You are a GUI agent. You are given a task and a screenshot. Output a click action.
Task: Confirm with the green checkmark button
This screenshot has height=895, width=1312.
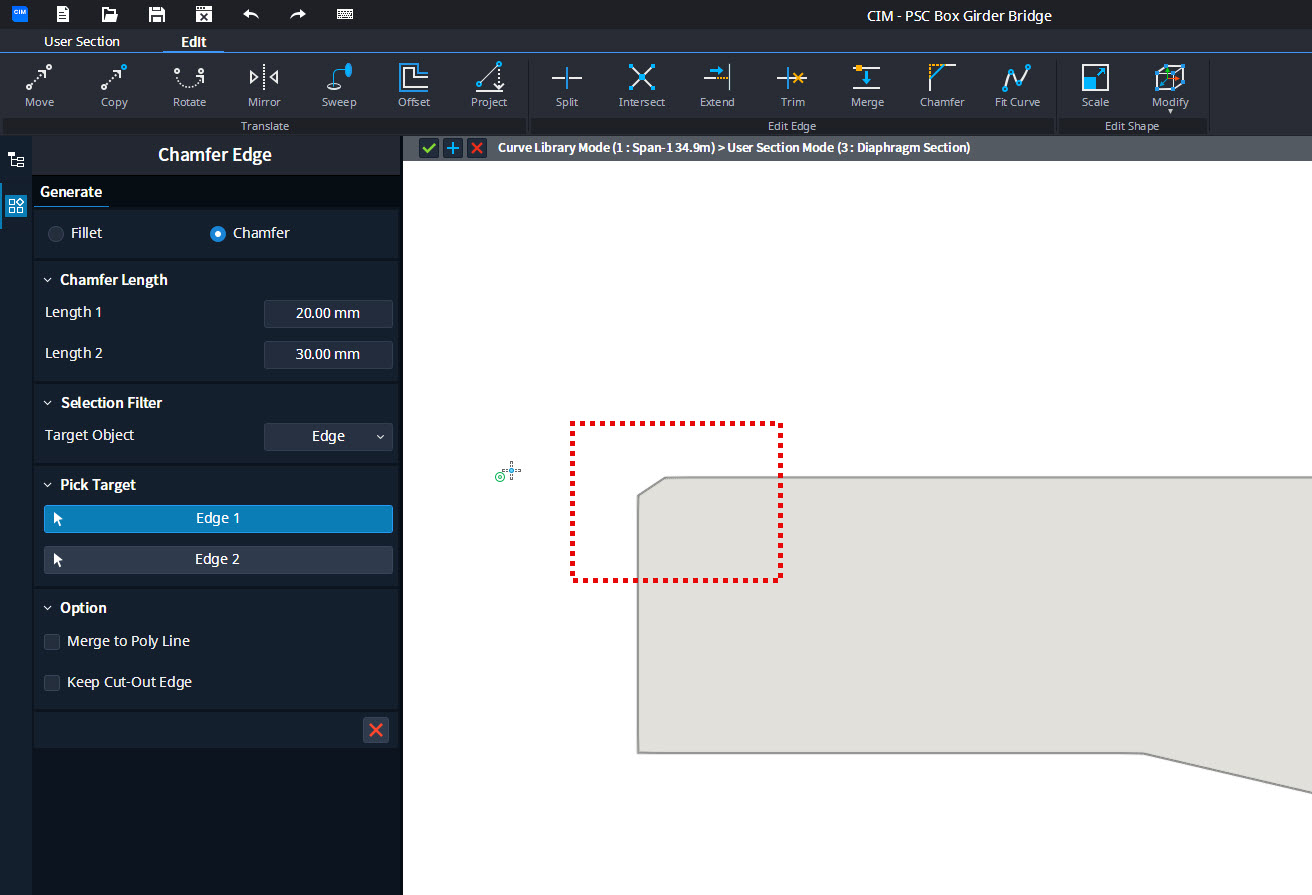(x=429, y=147)
